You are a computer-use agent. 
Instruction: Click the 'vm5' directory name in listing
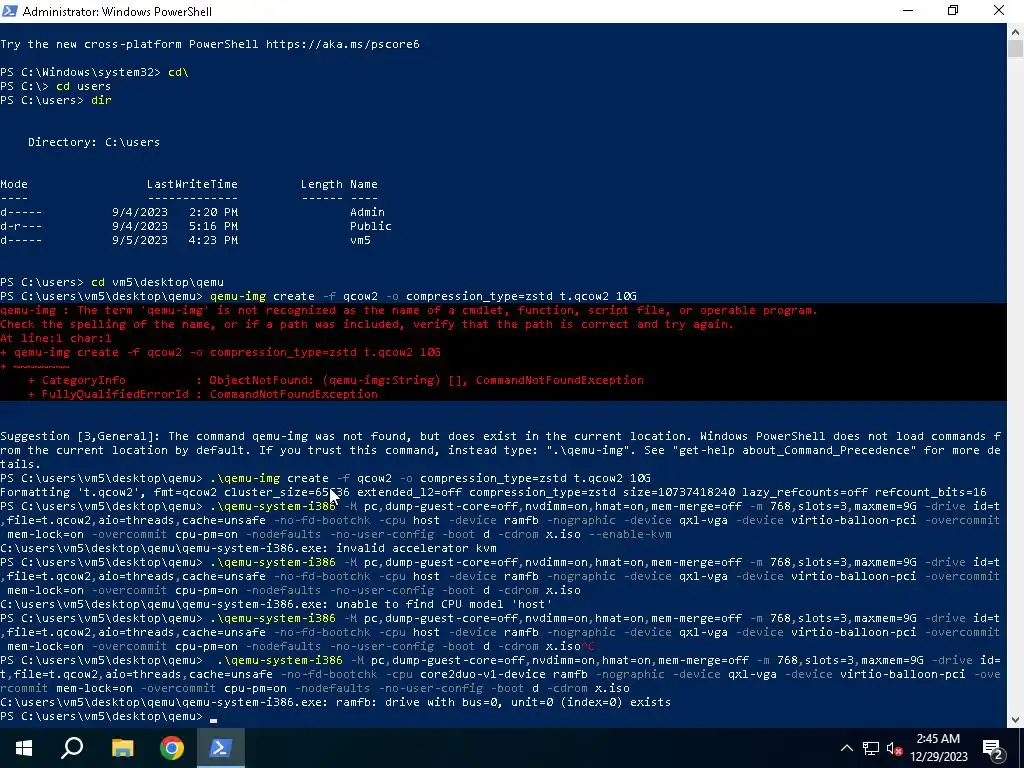click(360, 240)
